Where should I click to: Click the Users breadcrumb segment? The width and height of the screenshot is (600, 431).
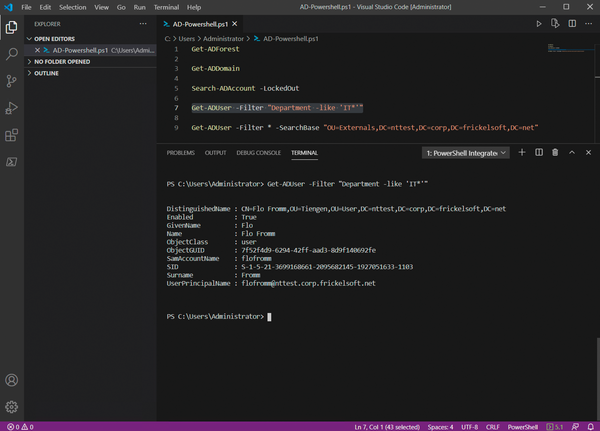(x=187, y=39)
